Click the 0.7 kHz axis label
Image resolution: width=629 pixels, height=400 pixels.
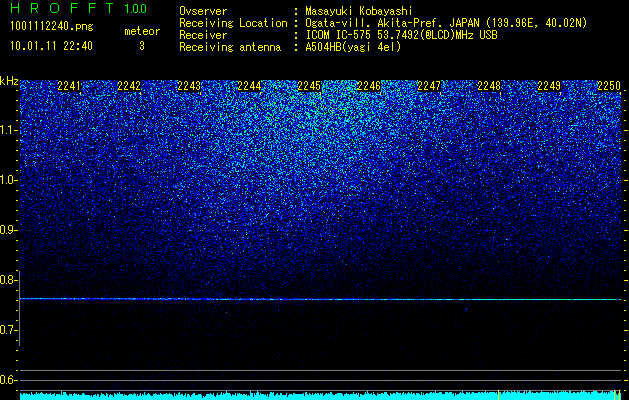[7, 330]
